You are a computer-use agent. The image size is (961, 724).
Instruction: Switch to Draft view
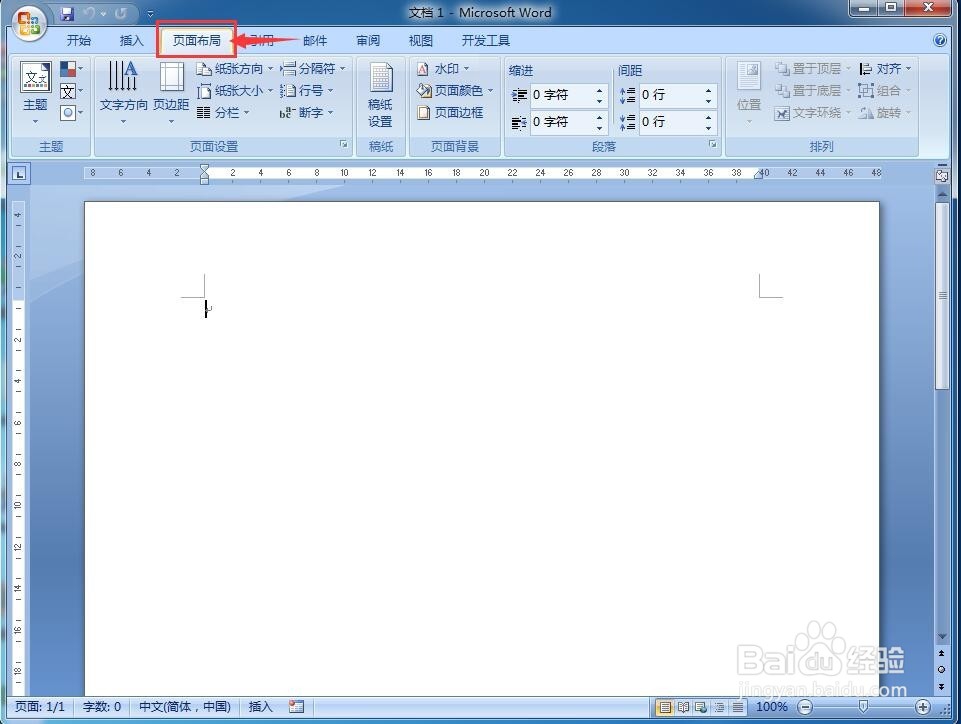click(738, 707)
